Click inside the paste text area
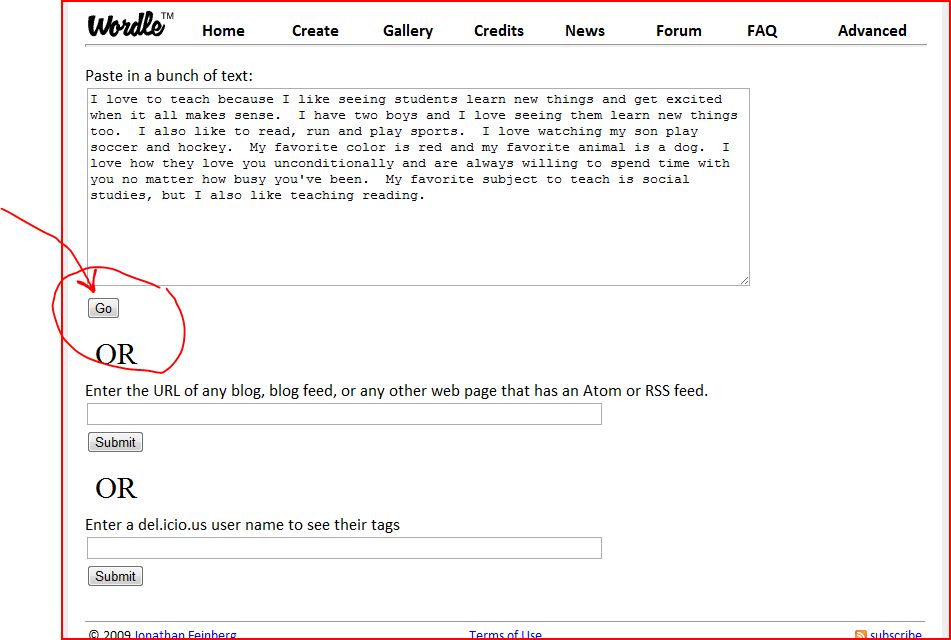 click(x=418, y=187)
